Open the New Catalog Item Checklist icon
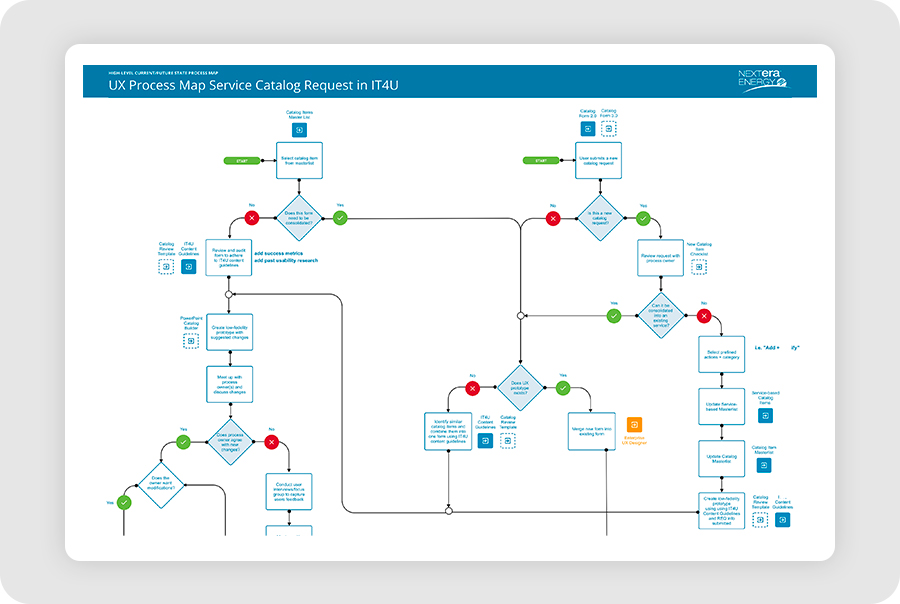This screenshot has height=604, width=900. [x=699, y=267]
